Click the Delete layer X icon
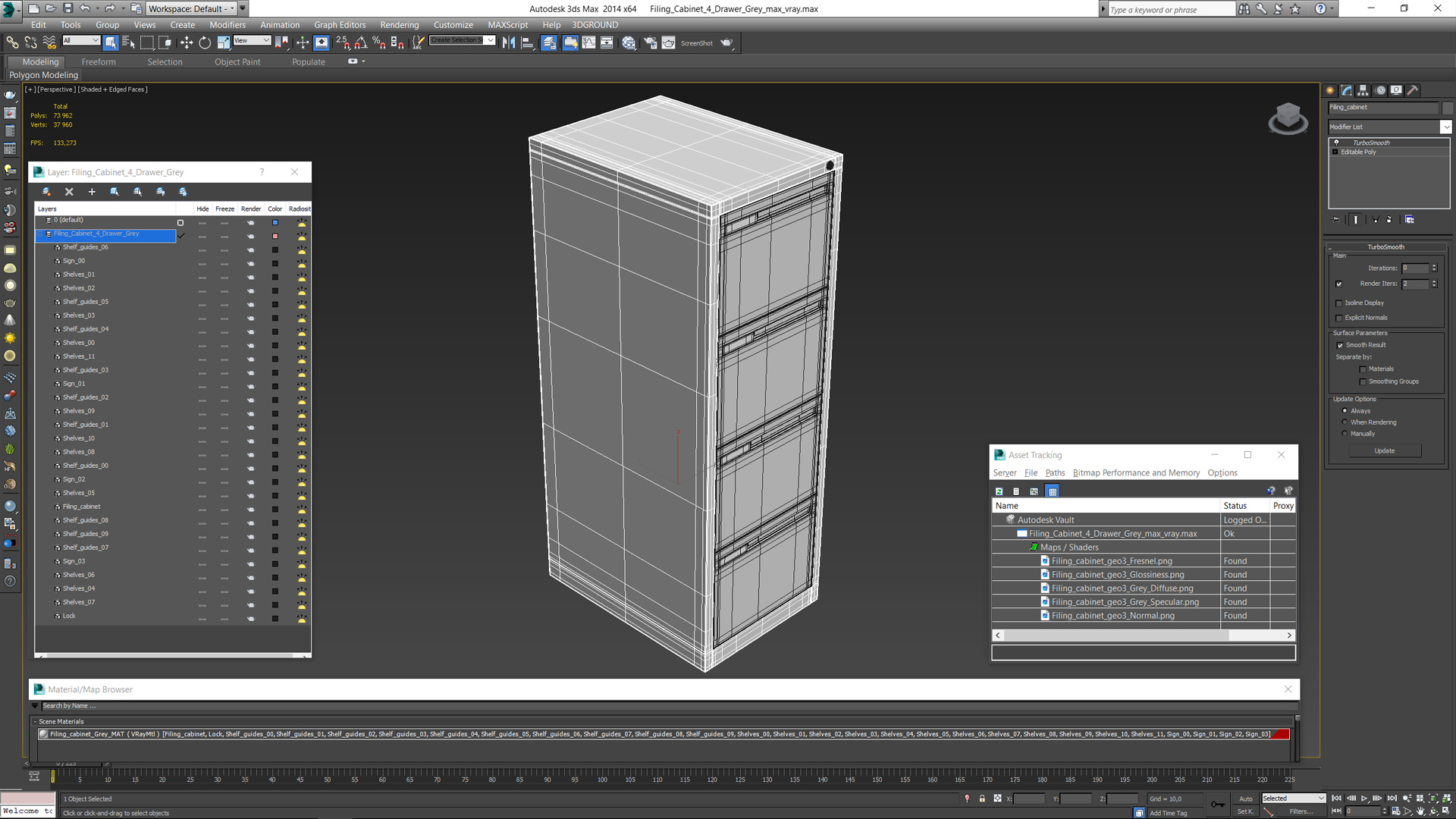The width and height of the screenshot is (1456, 819). [69, 192]
